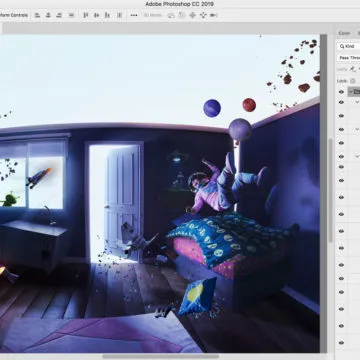Click the red planet in the artwork

[x=249, y=105]
